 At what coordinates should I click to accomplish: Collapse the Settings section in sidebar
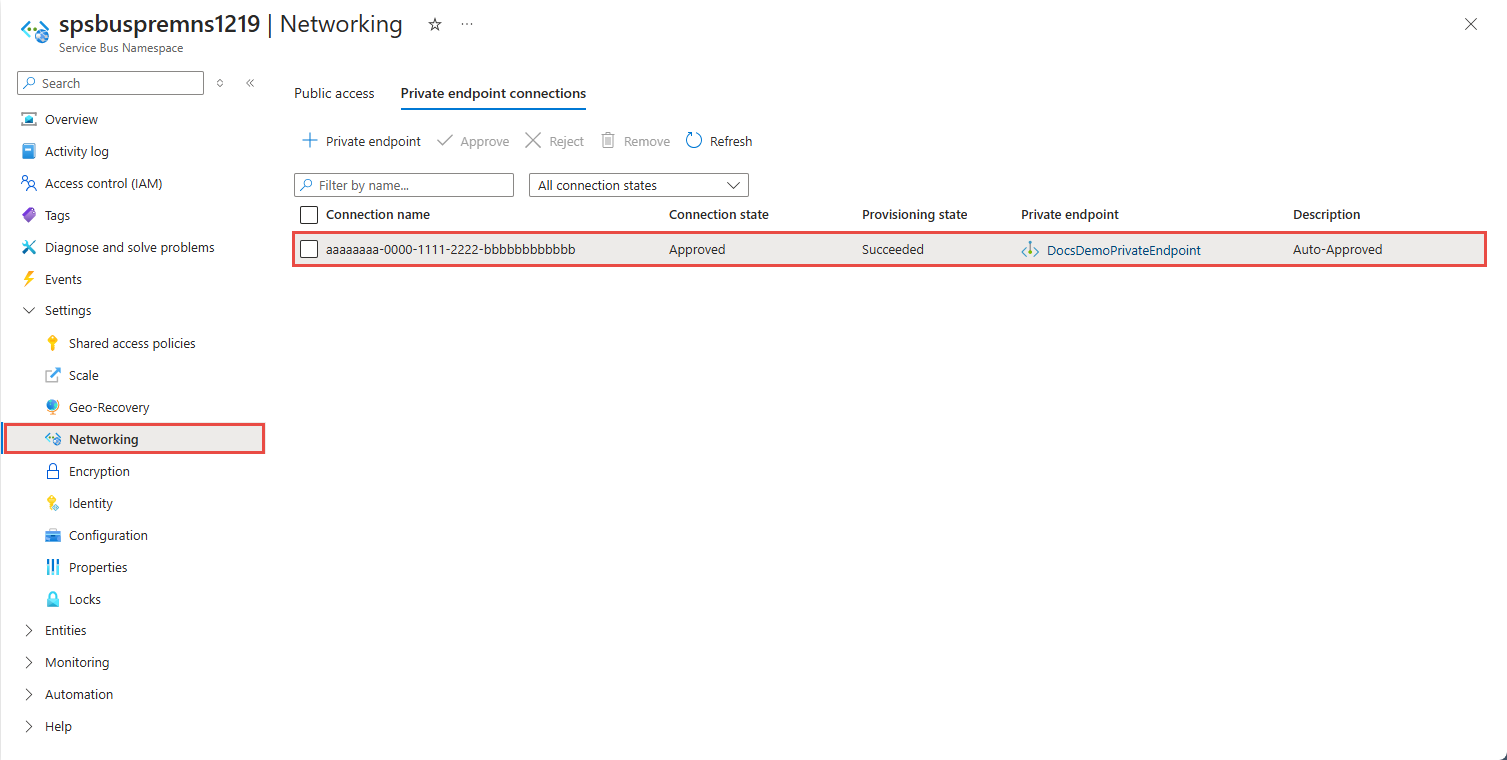(x=29, y=311)
